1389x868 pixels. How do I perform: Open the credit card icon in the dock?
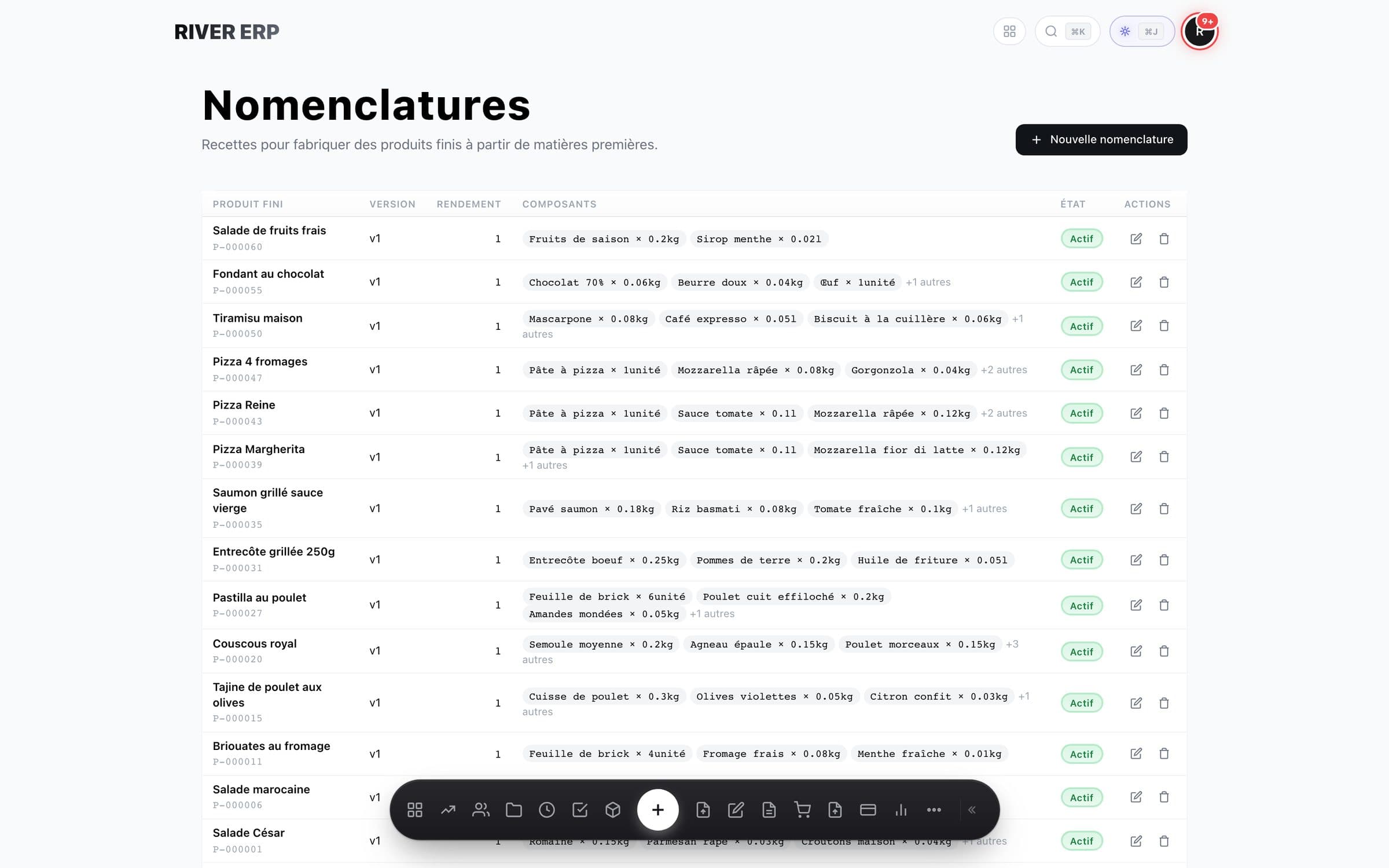coord(868,810)
